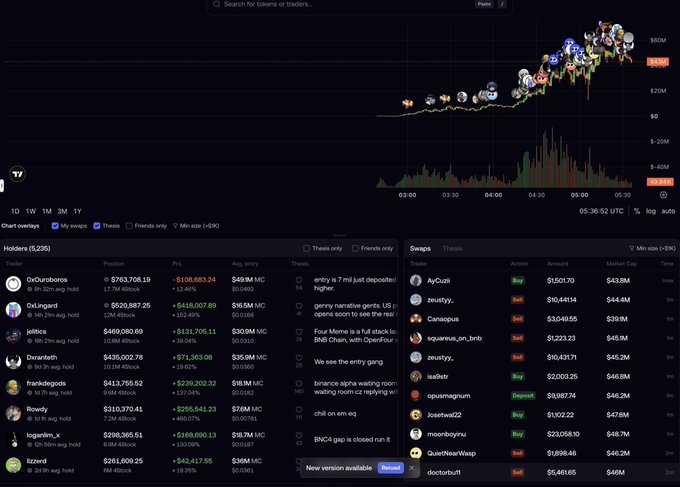680x487 pixels.
Task: Open 0xOuroboros avatar
Action: click(x=13, y=284)
